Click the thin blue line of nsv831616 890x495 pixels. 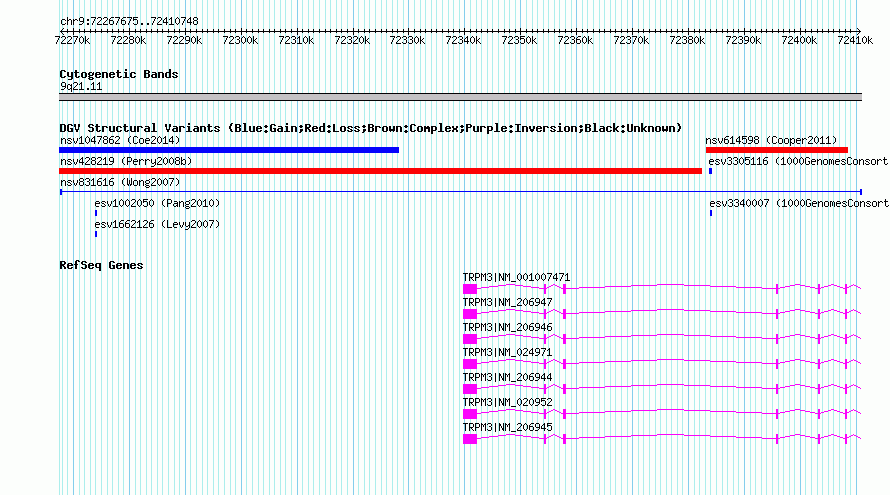460,192
